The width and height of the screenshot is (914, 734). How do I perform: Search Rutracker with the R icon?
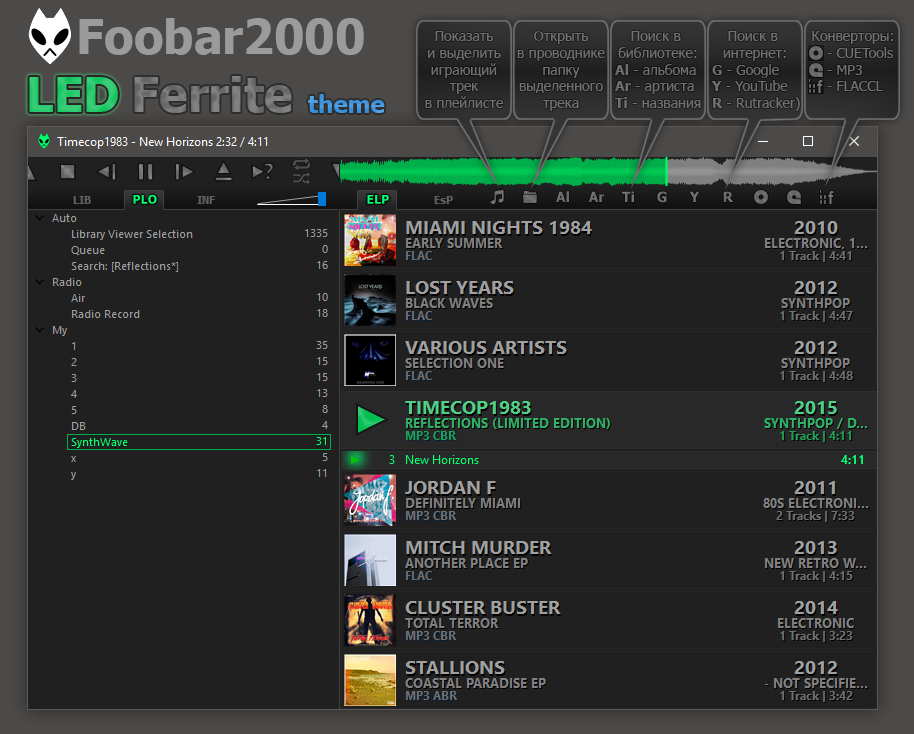727,197
